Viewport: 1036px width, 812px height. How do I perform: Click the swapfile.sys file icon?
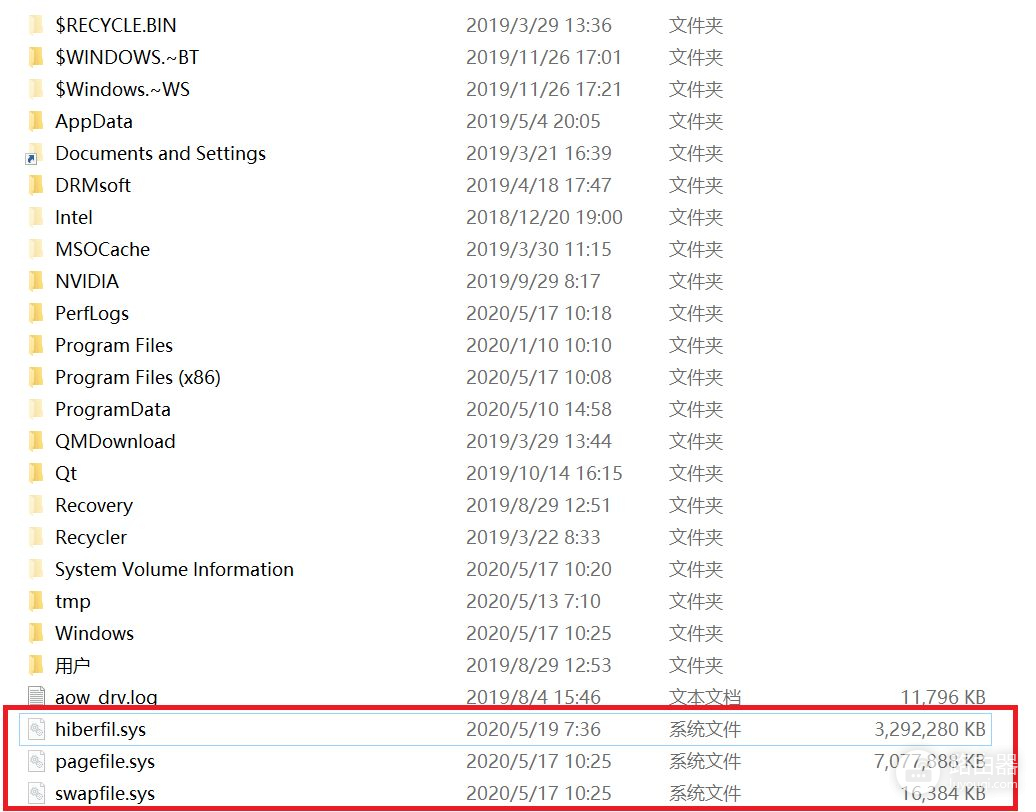[37, 793]
